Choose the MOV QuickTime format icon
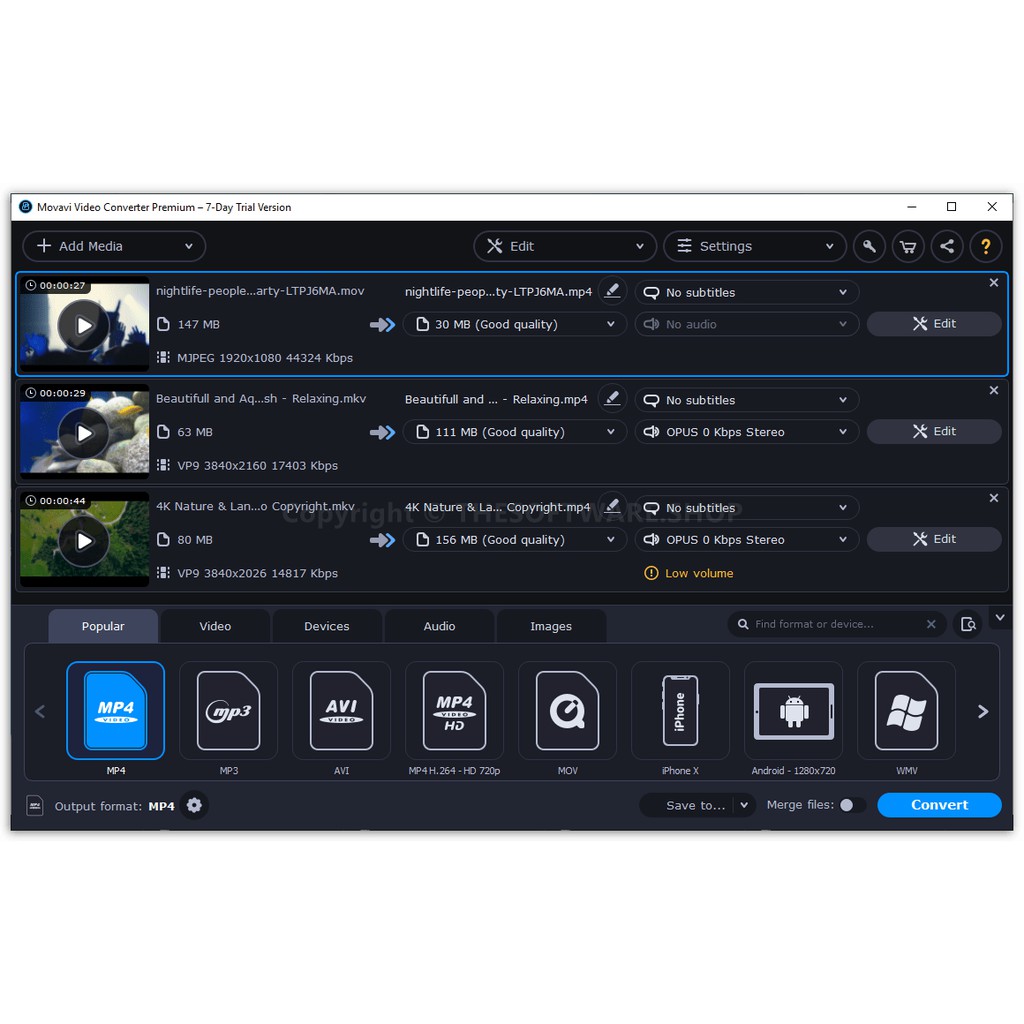Image resolution: width=1024 pixels, height=1024 pixels. pos(567,711)
